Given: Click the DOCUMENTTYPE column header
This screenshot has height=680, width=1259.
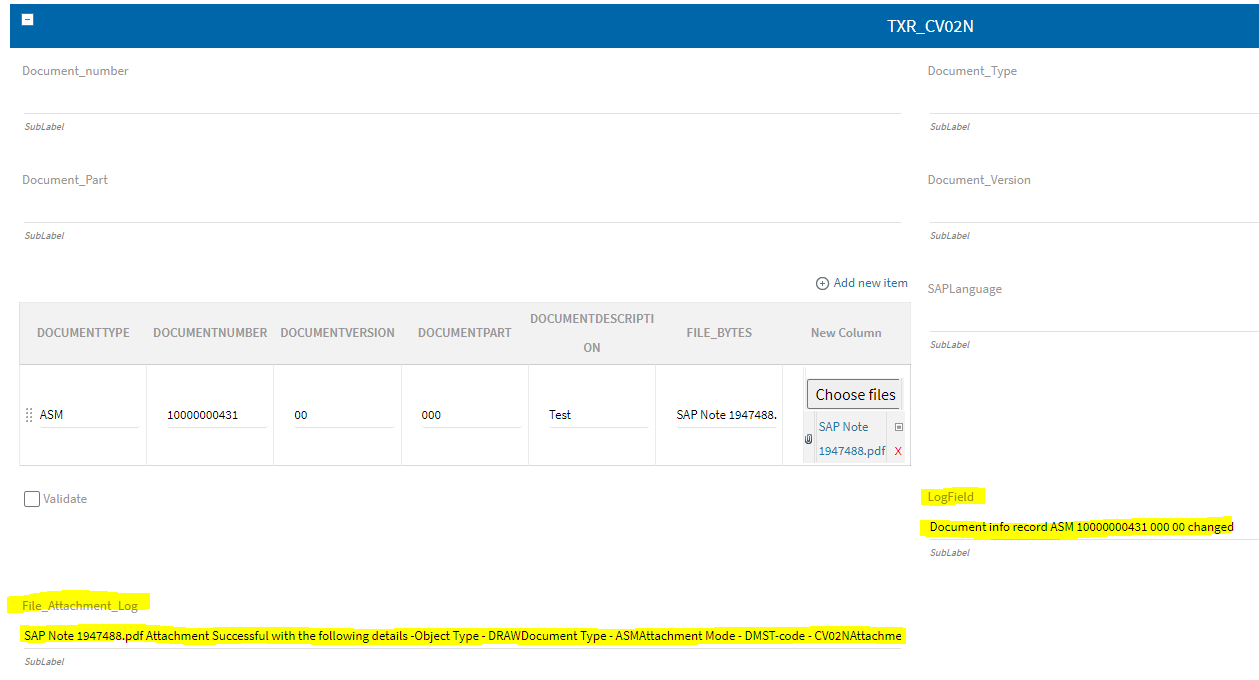Looking at the screenshot, I should click(x=83, y=333).
